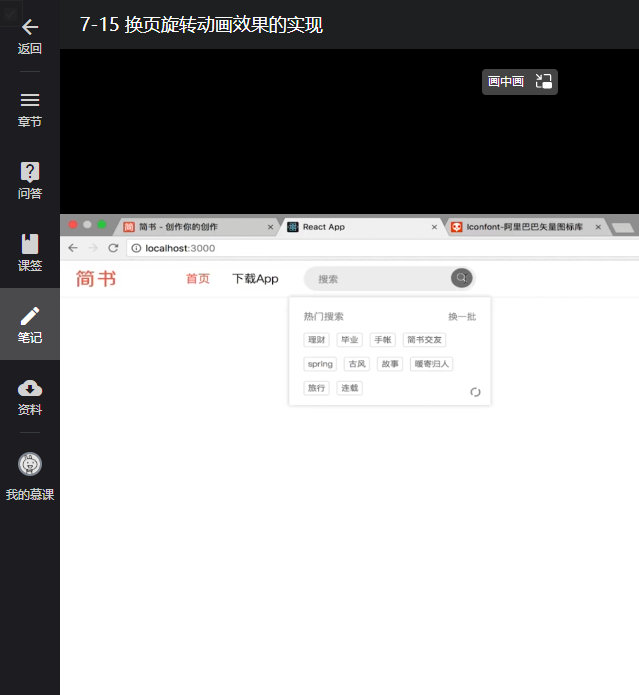This screenshot has height=695, width=639.
Task: Close the Iconfont browser tab
Action: click(x=598, y=227)
